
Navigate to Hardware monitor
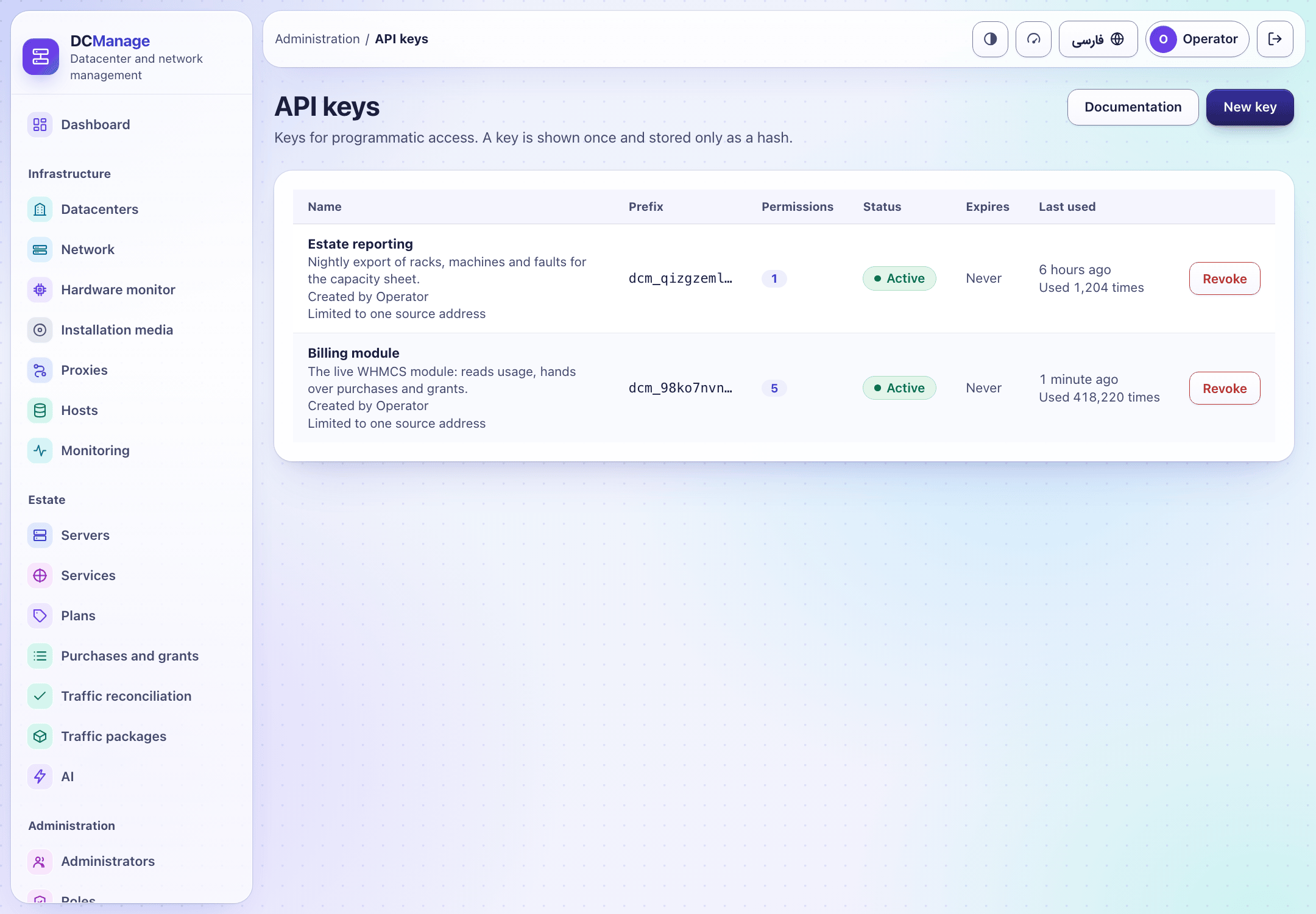(x=132, y=290)
